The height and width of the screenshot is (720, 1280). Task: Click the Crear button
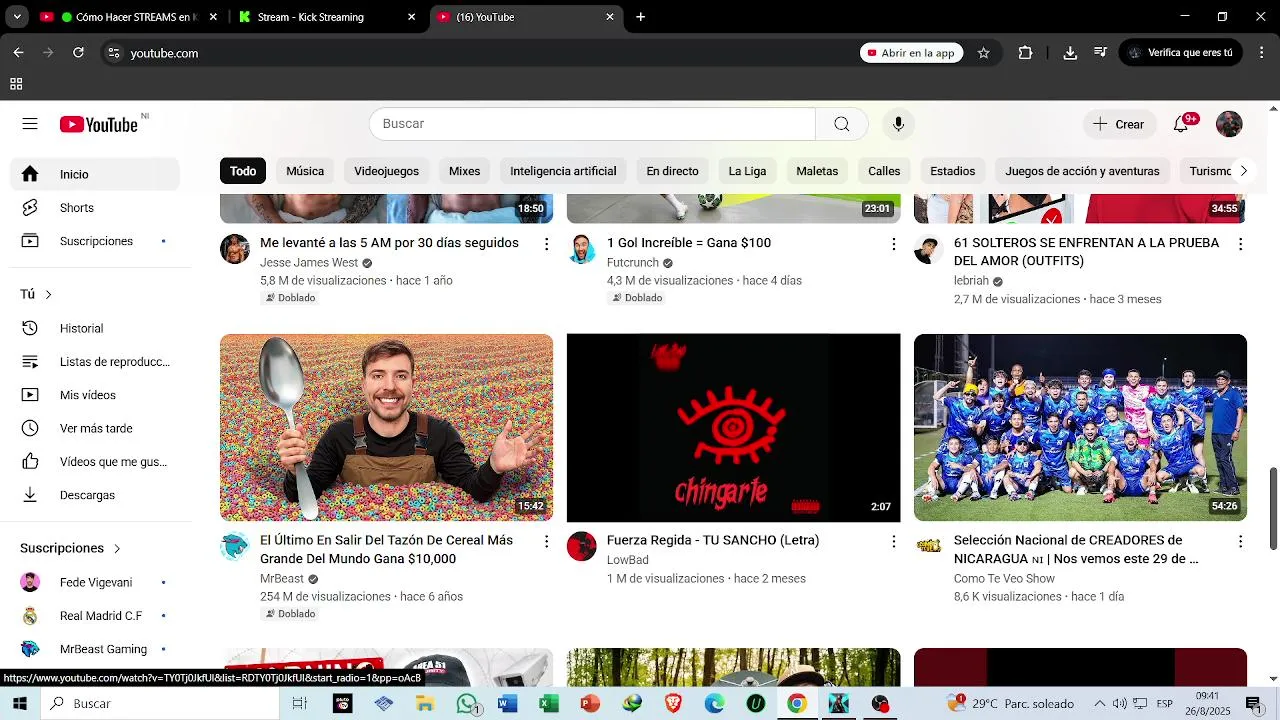[x=1118, y=124]
